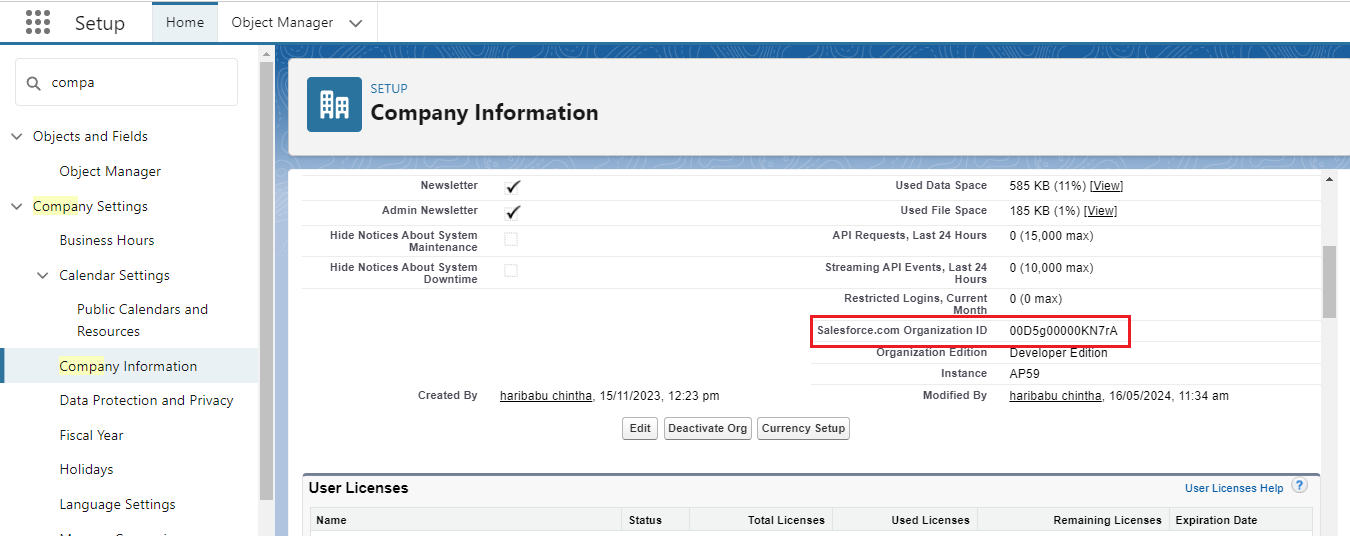
Task: Open the User Licenses Help link
Action: 1234,488
